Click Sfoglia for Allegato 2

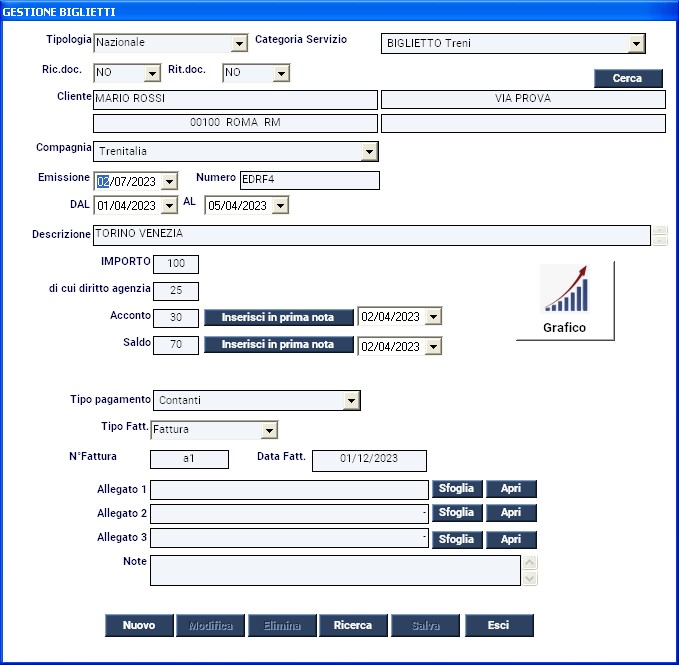coord(457,513)
